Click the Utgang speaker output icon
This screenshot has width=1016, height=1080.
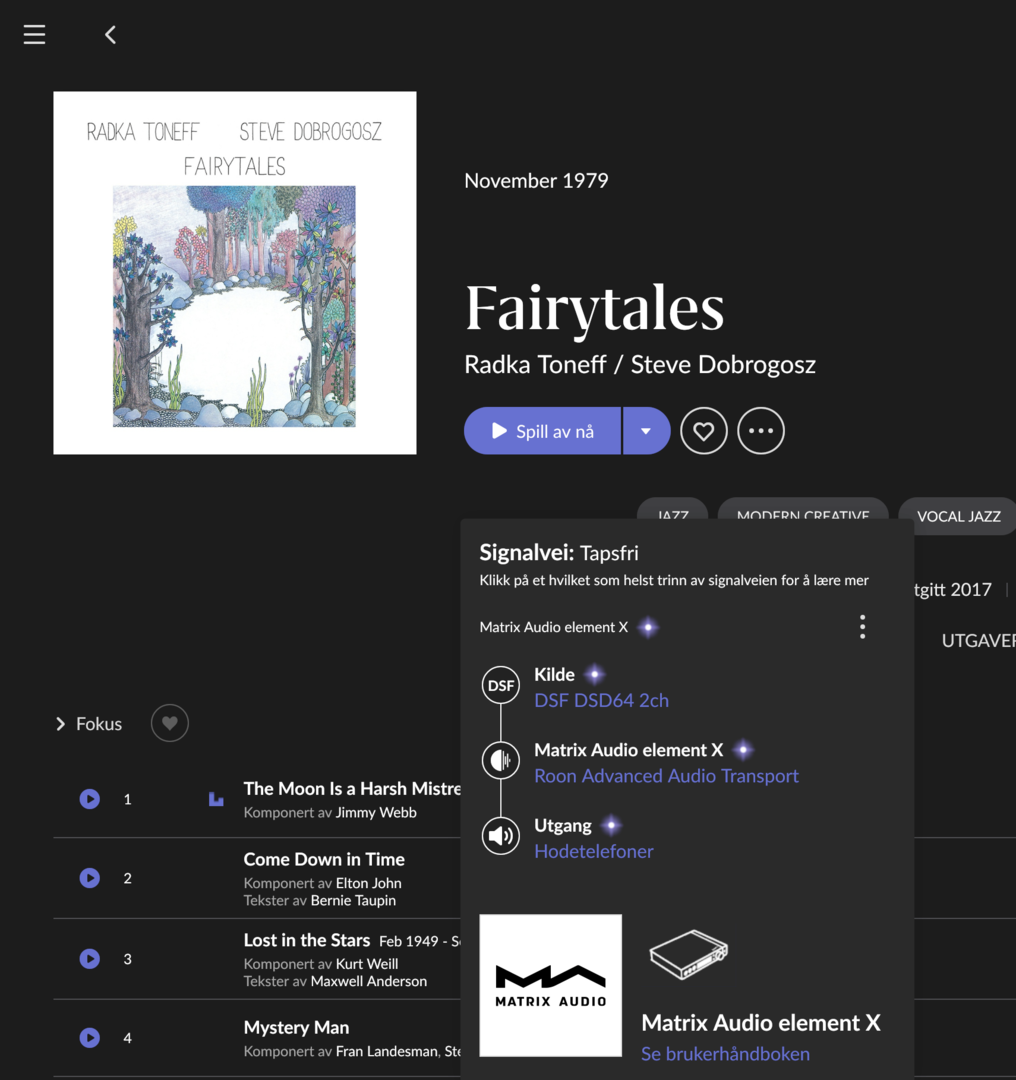(501, 836)
